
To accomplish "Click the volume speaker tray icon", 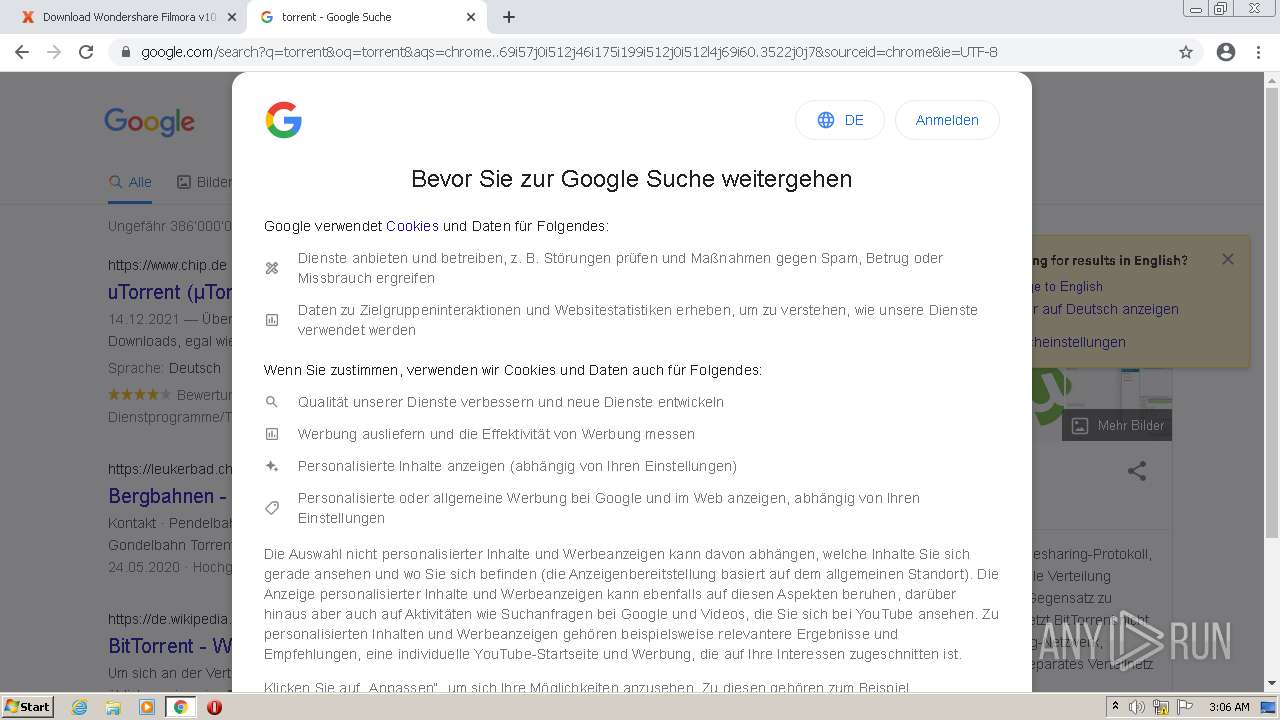I will pos(1137,707).
